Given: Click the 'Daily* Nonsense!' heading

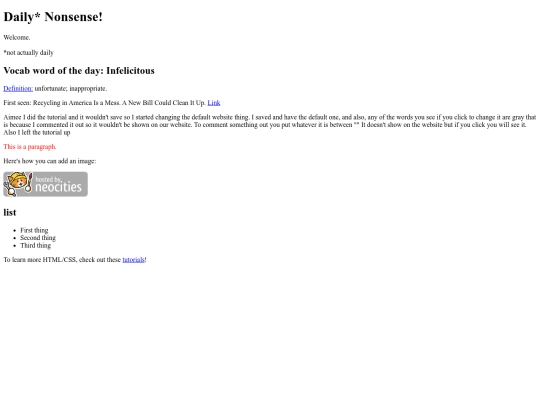Looking at the screenshot, I should point(53,17).
